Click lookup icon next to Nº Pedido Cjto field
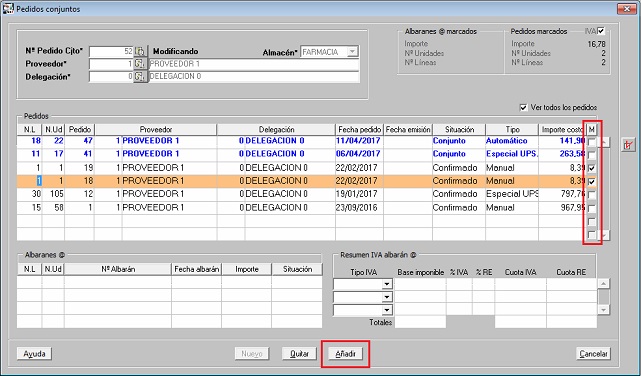 pyautogui.click(x=140, y=51)
